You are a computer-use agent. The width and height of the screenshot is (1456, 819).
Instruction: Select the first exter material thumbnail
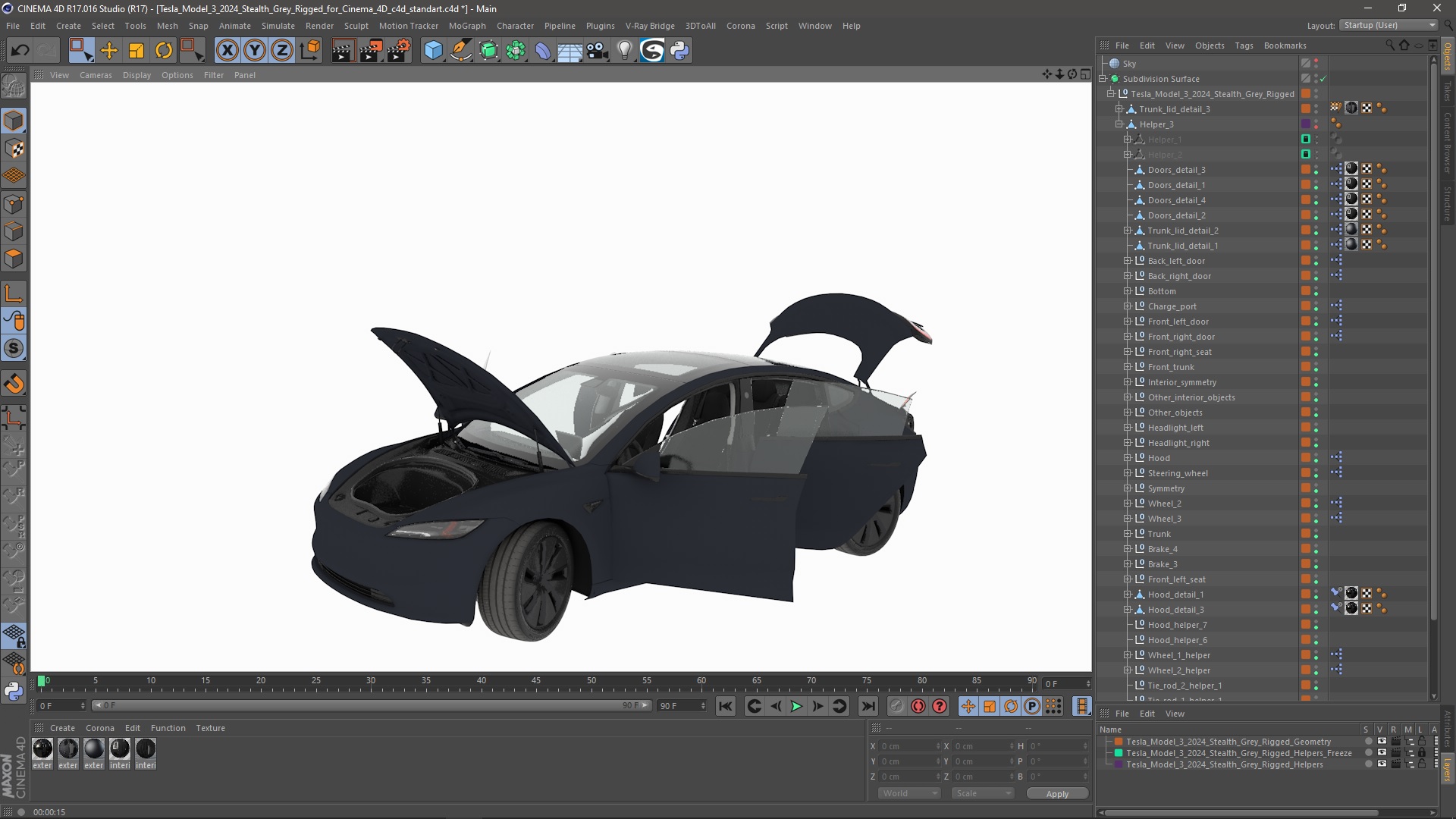[42, 749]
